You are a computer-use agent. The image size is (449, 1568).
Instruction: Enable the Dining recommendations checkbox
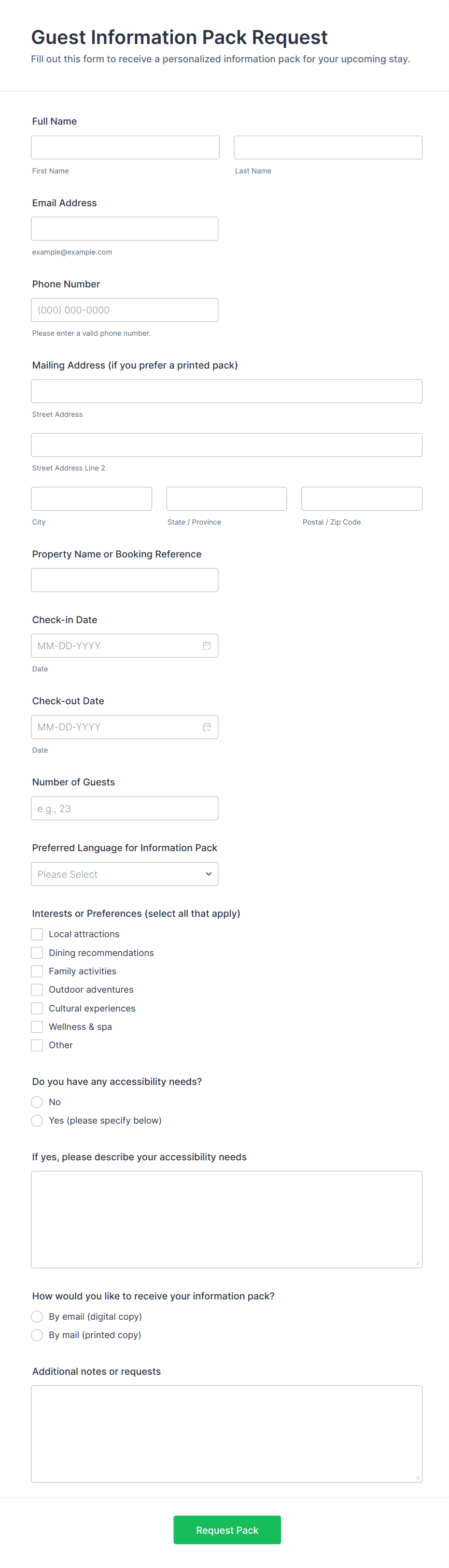(37, 952)
